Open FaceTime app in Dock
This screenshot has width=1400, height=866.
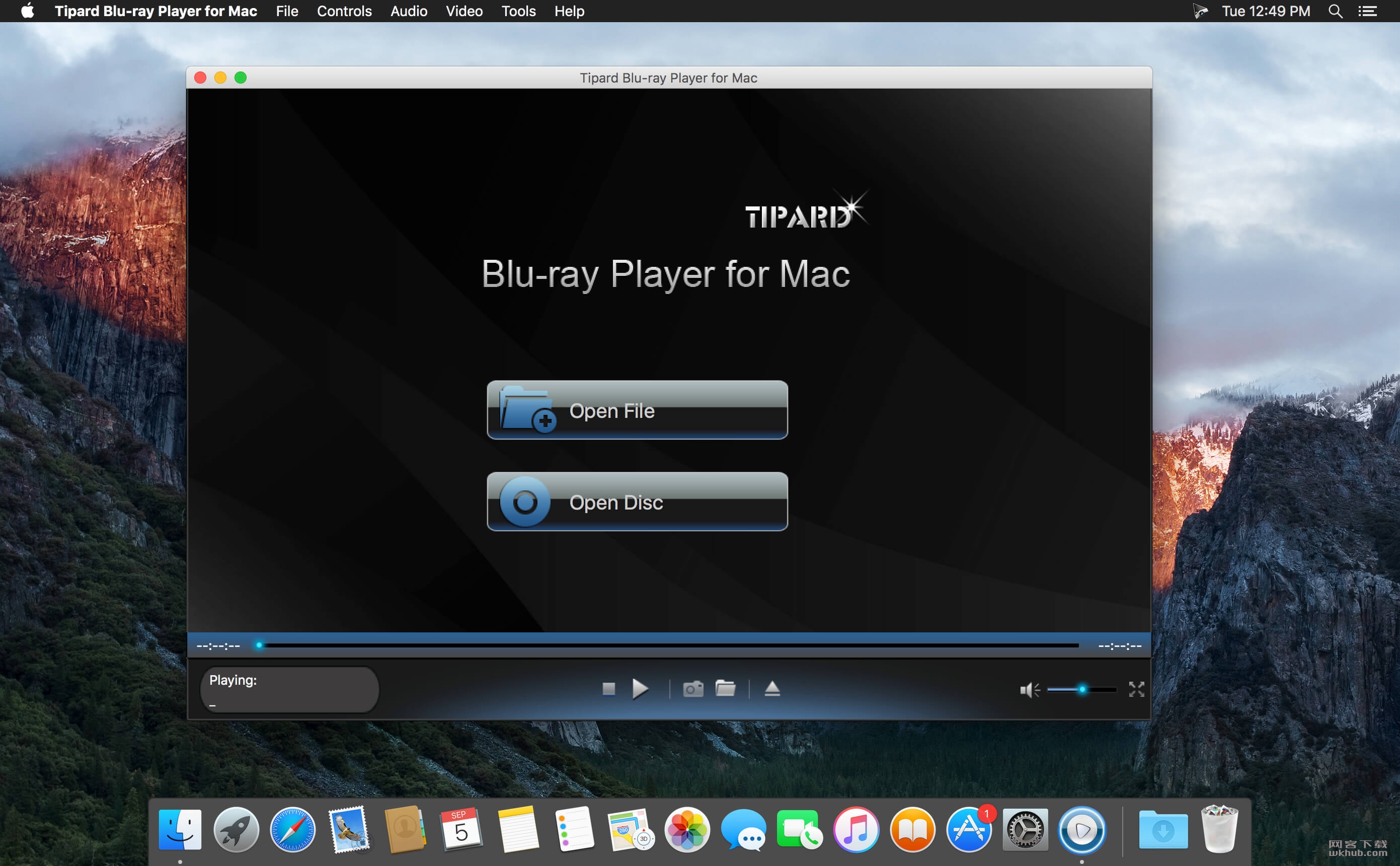(800, 829)
